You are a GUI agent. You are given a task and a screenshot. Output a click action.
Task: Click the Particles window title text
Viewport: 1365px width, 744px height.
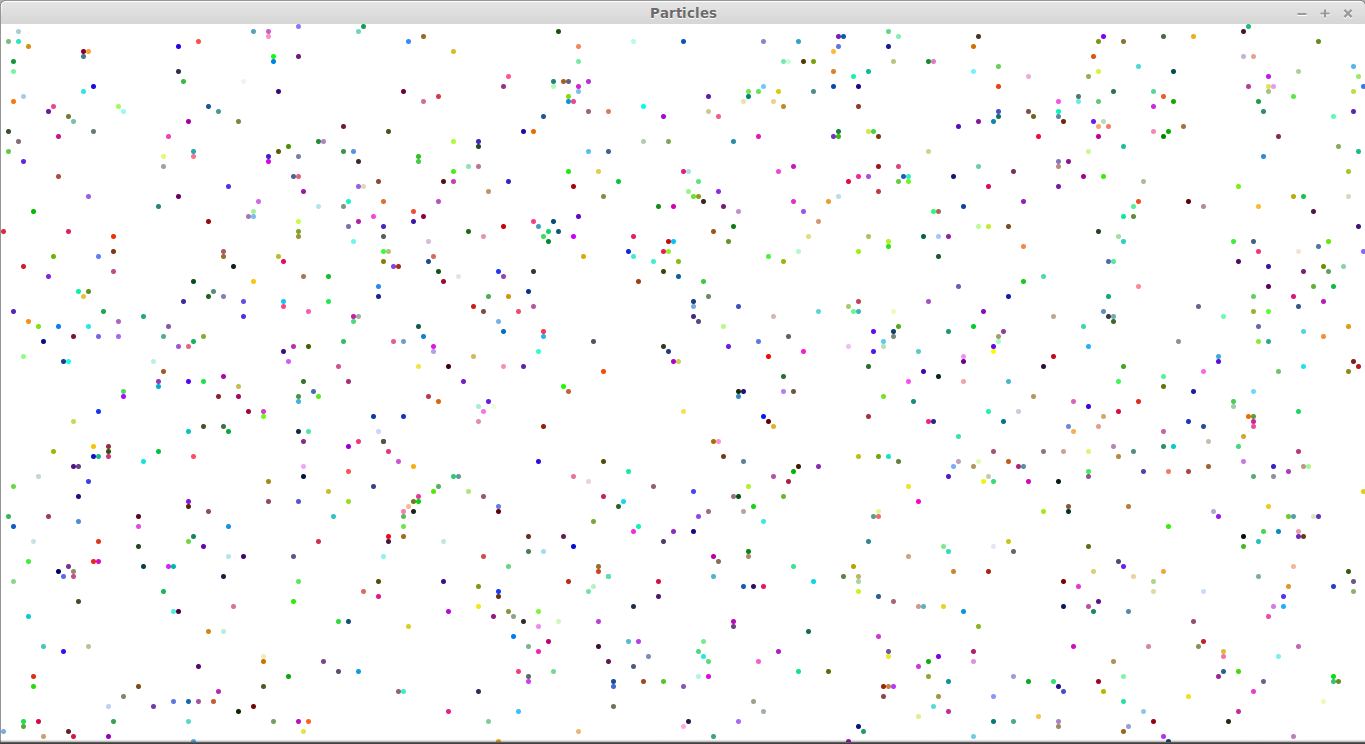[683, 13]
